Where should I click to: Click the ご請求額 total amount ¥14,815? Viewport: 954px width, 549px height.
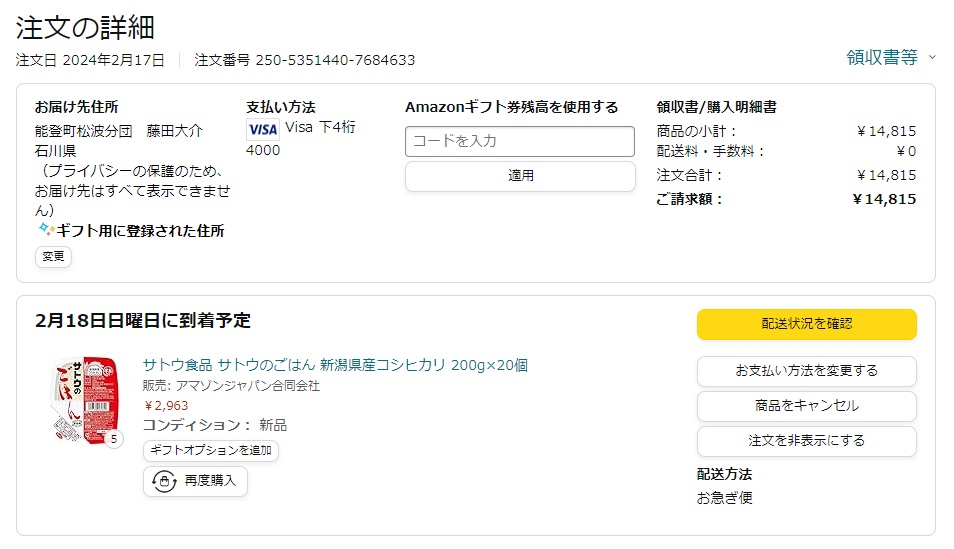(x=884, y=199)
